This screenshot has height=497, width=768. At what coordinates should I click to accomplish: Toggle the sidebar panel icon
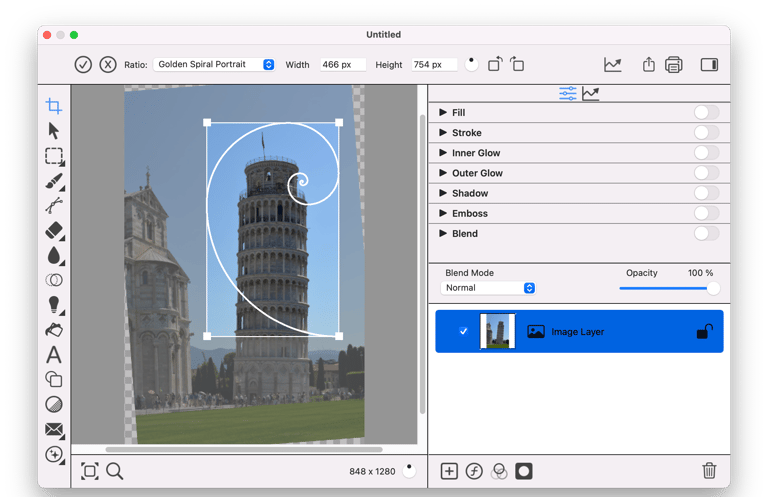click(709, 65)
